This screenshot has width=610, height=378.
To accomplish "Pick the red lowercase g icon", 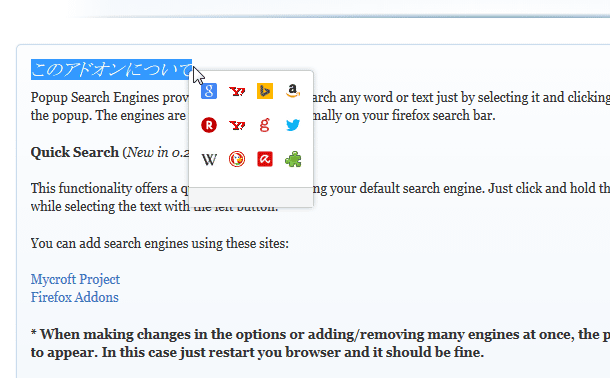I will click(265, 125).
